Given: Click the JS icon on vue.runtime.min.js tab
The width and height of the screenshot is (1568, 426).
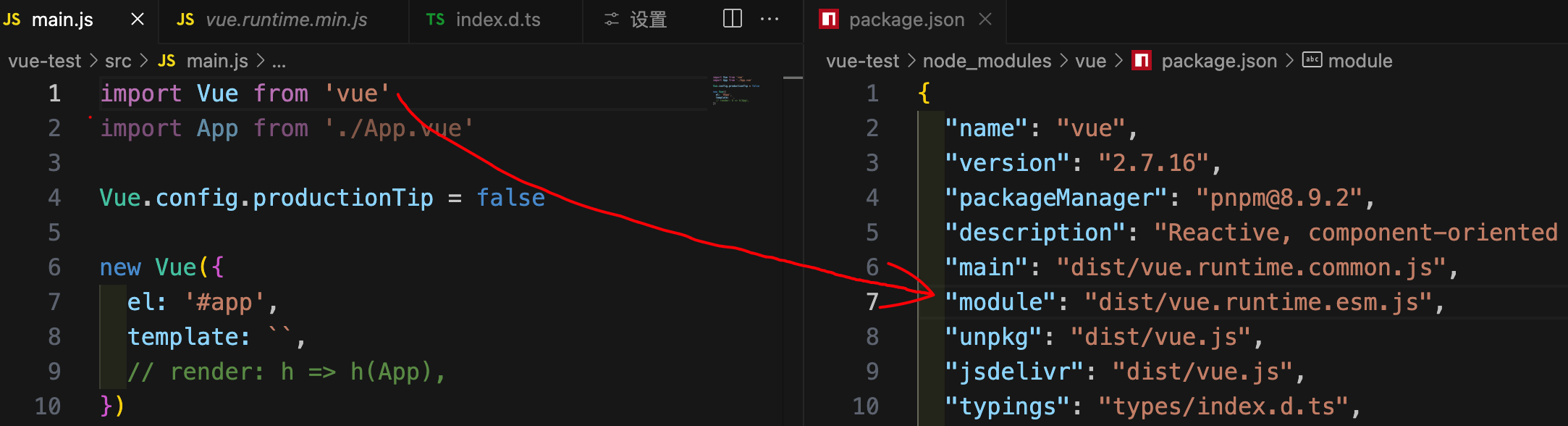Looking at the screenshot, I should tap(185, 20).
